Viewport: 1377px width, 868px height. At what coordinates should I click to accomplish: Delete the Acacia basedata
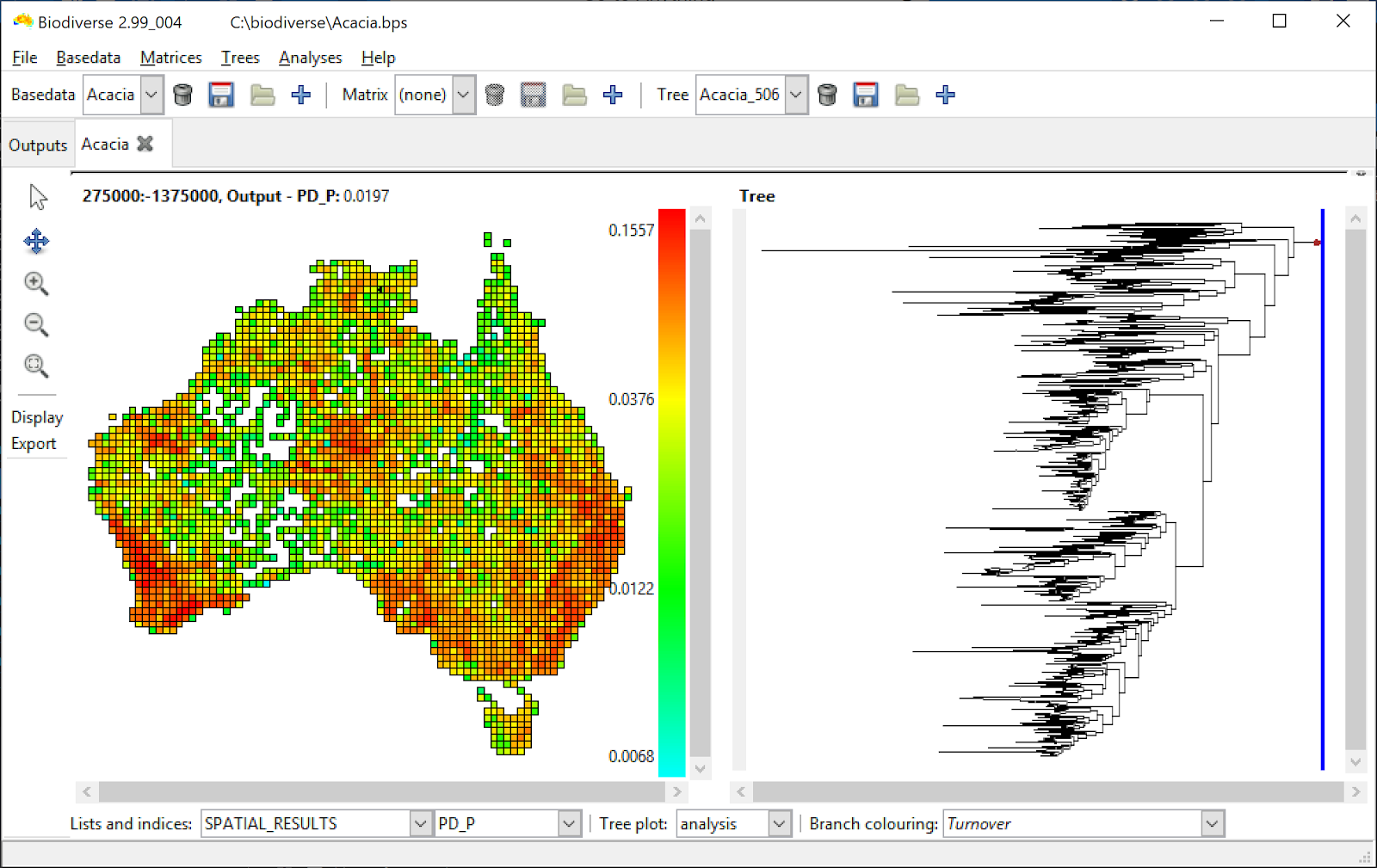183,95
